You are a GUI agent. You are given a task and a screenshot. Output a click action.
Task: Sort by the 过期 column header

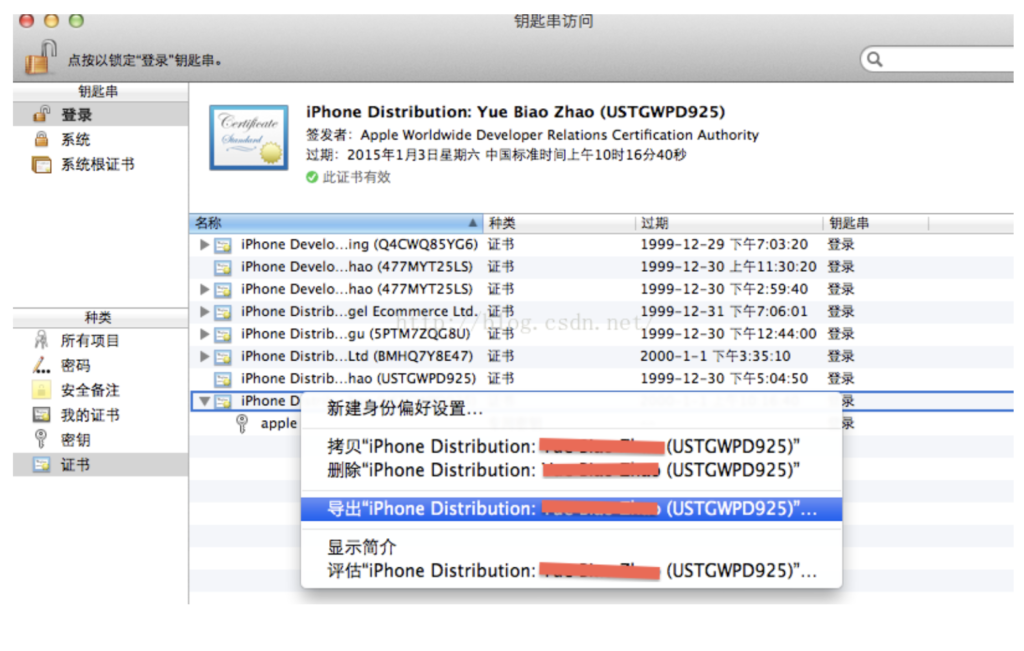pyautogui.click(x=729, y=223)
